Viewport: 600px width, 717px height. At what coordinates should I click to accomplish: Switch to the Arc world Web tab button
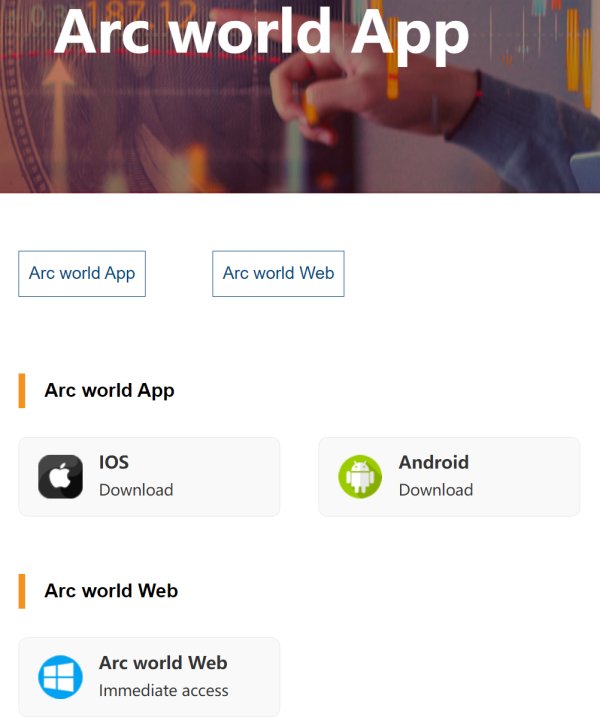(278, 273)
